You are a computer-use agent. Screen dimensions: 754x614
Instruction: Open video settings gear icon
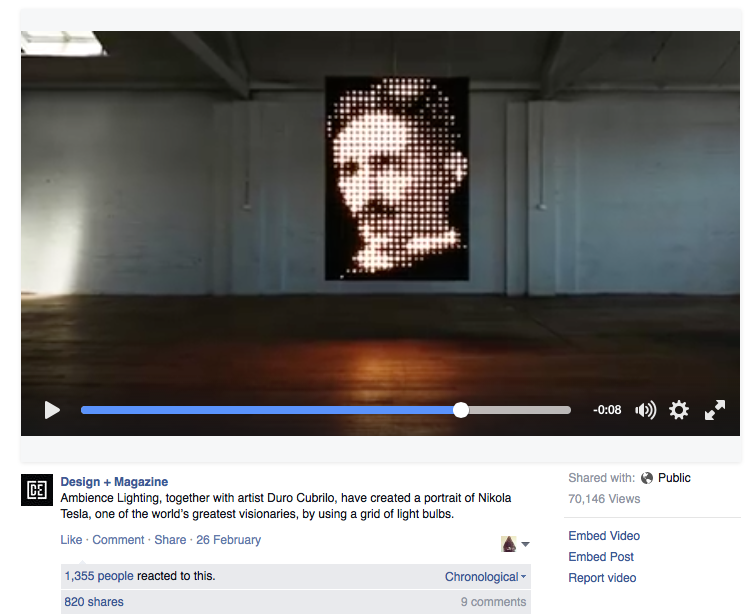coord(679,410)
